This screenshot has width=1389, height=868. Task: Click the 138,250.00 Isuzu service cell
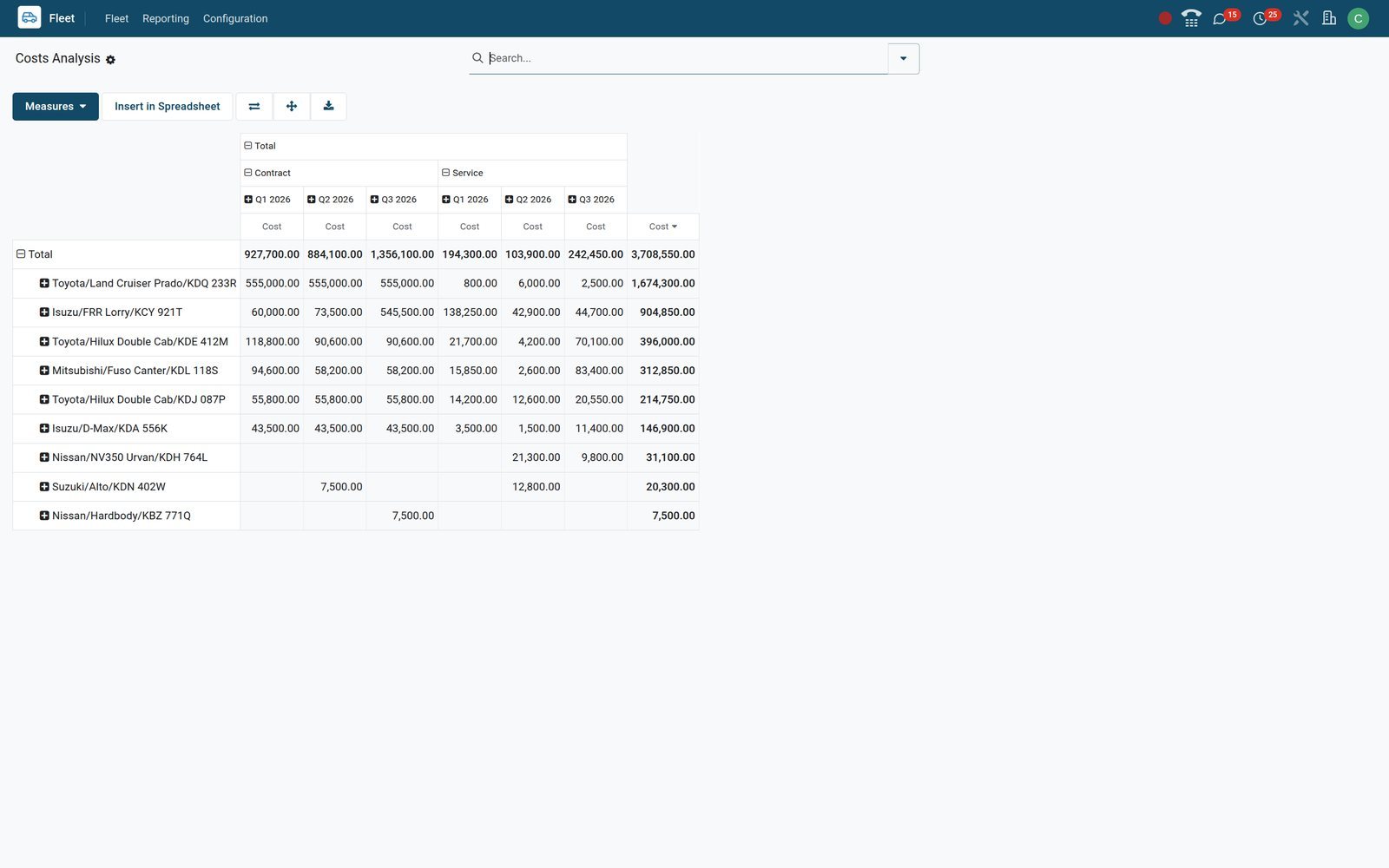(470, 312)
